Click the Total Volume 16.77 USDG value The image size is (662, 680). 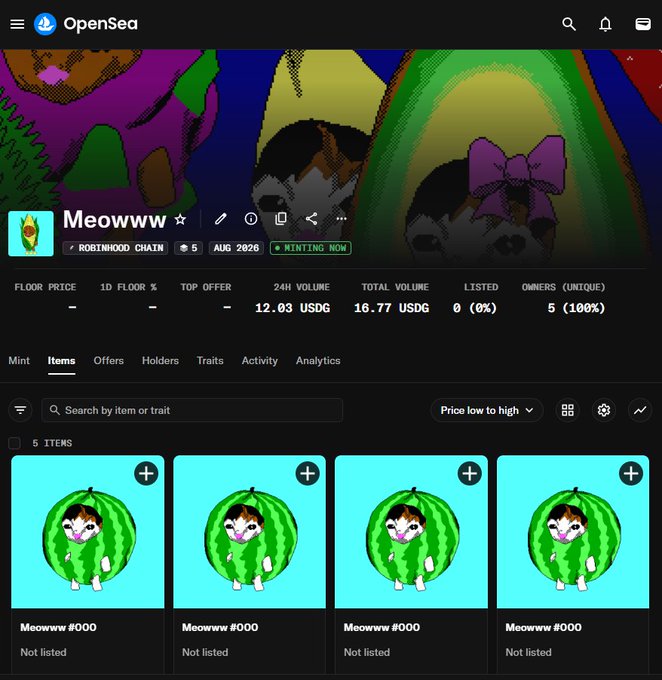coord(391,308)
